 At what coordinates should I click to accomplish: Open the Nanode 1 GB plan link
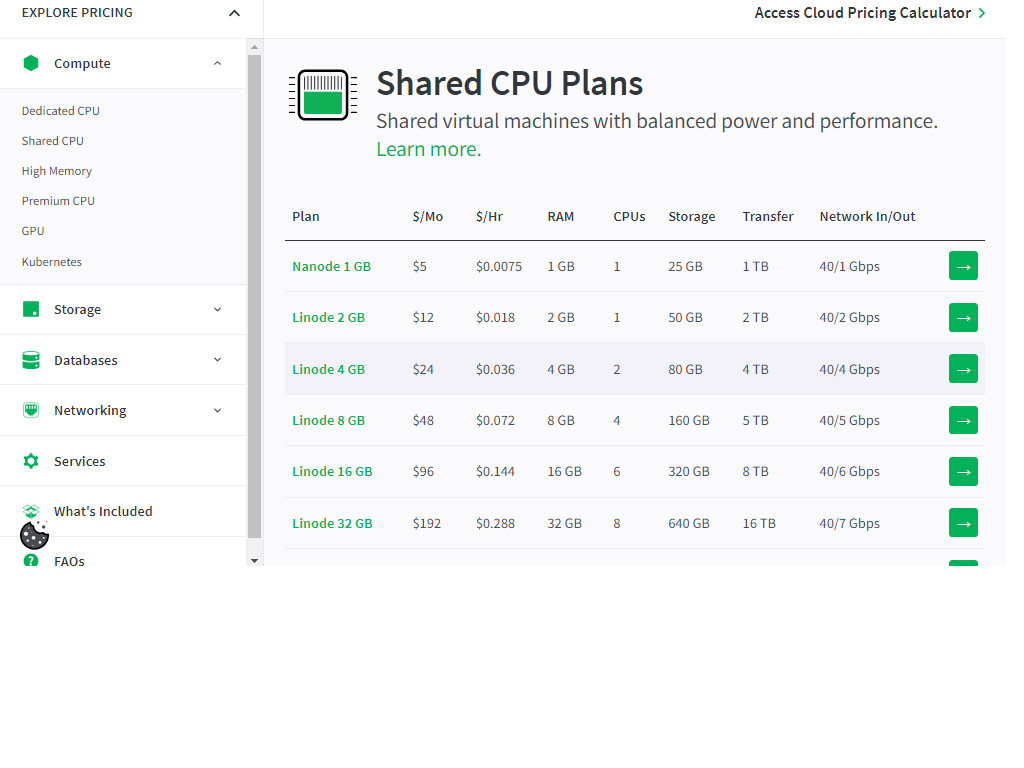[x=332, y=266]
